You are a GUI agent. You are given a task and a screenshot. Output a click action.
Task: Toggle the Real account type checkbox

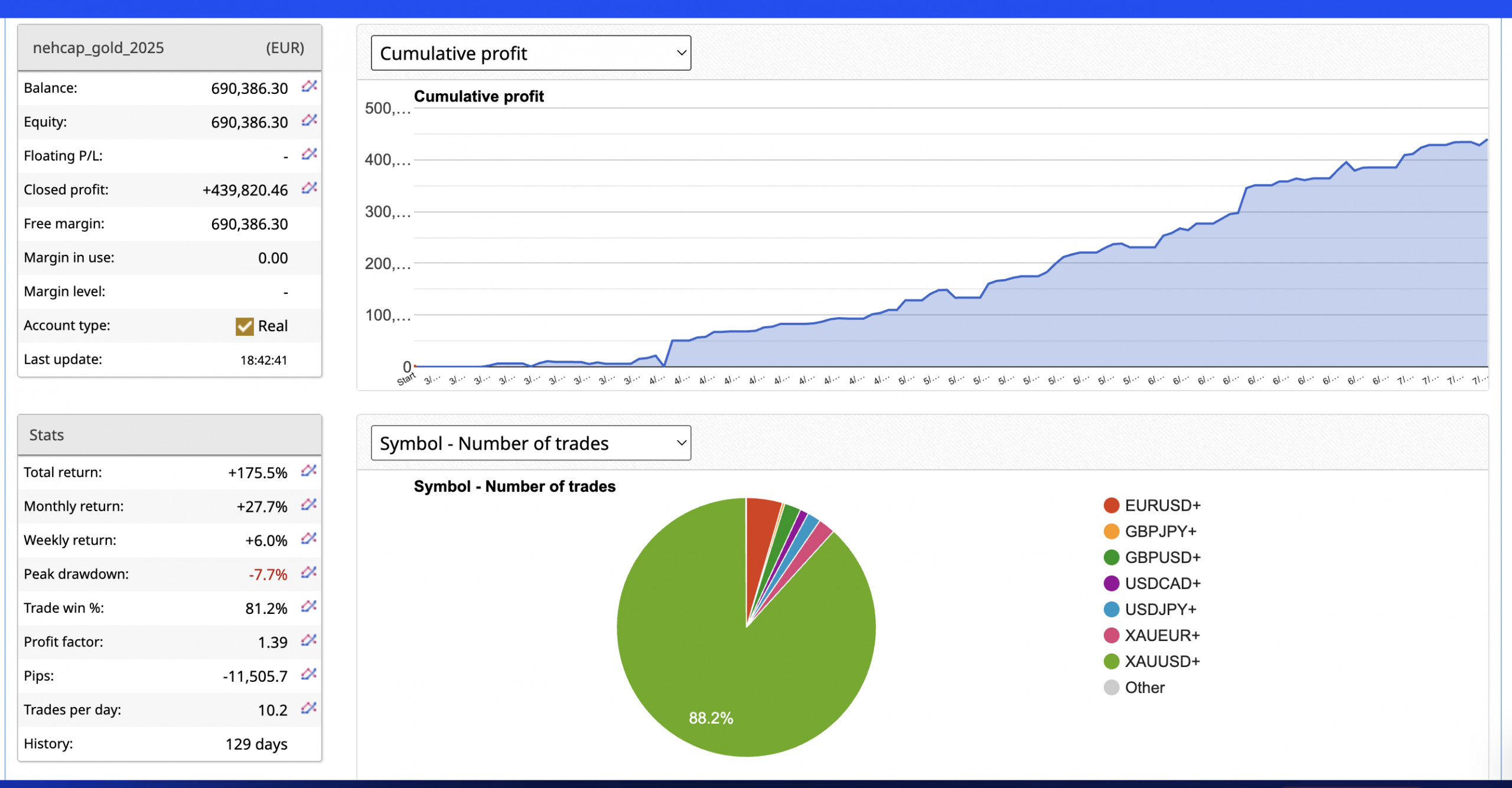pos(244,326)
